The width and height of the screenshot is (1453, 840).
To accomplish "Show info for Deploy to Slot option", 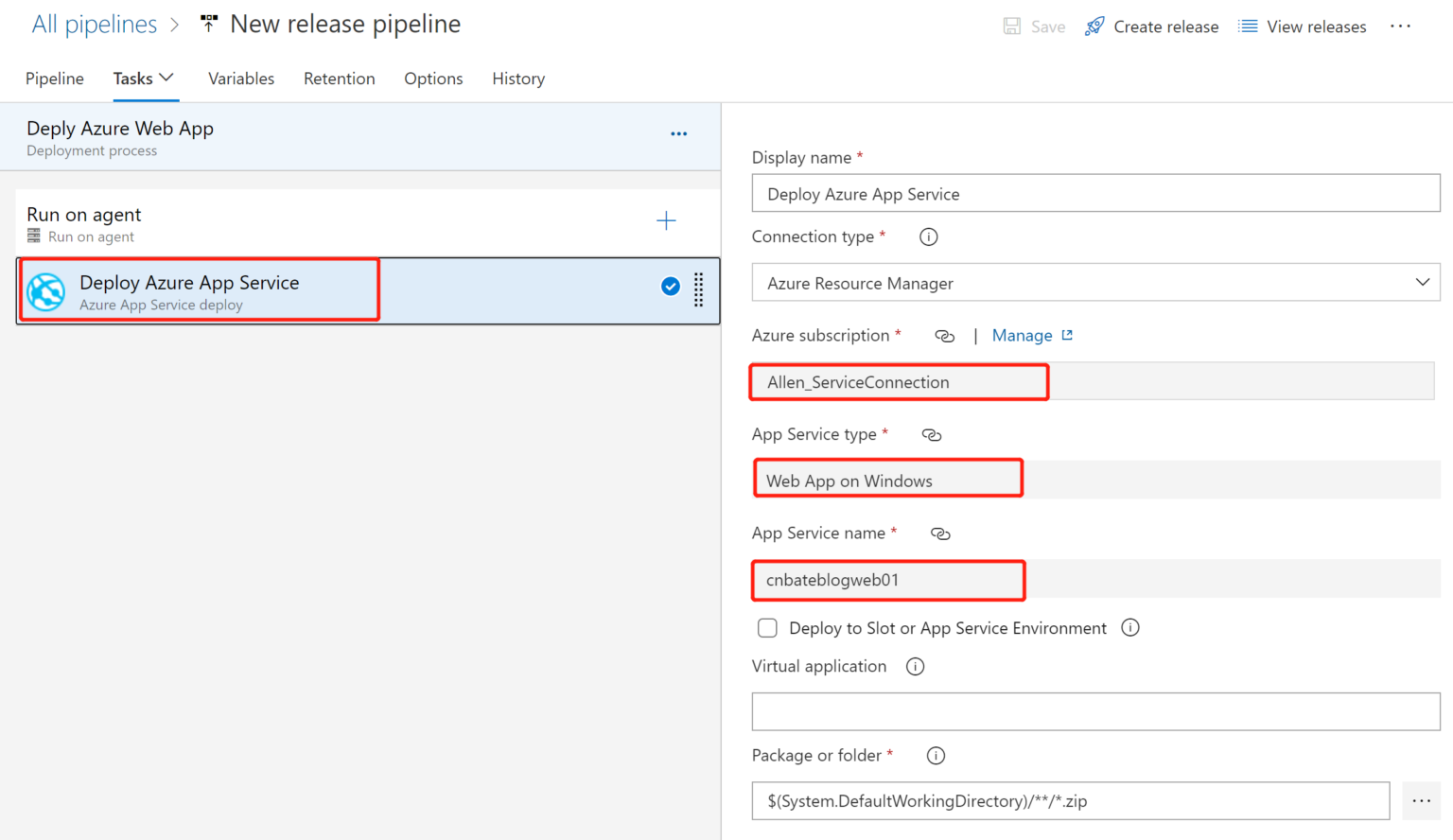I will [x=1130, y=628].
